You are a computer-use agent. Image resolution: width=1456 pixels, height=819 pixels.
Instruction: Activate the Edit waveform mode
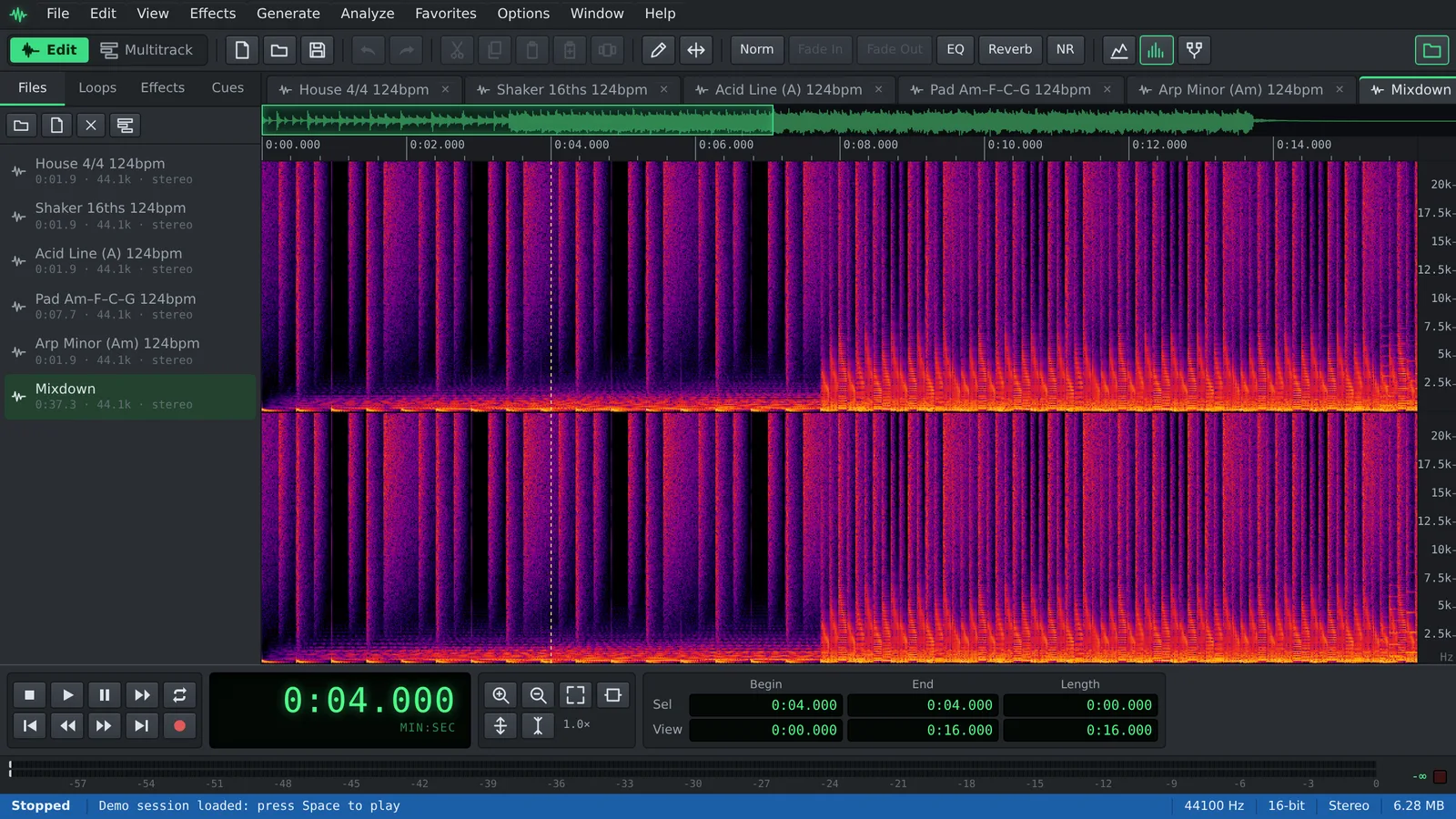(49, 50)
